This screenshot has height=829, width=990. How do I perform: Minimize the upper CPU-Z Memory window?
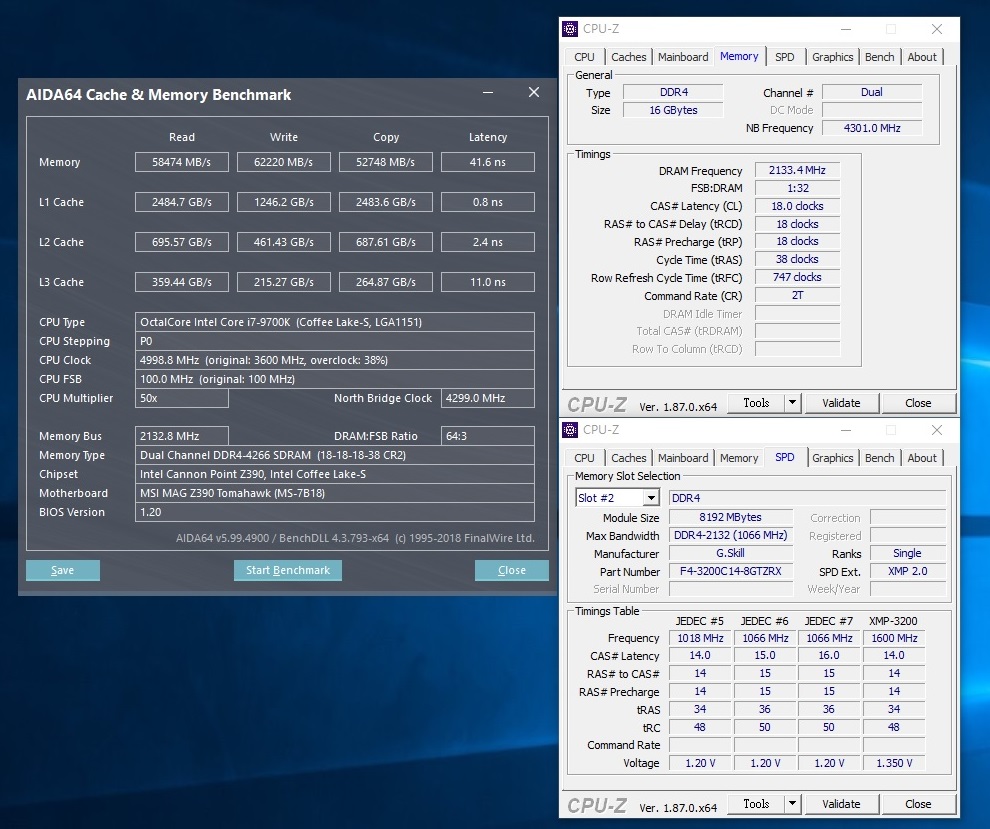tap(846, 29)
